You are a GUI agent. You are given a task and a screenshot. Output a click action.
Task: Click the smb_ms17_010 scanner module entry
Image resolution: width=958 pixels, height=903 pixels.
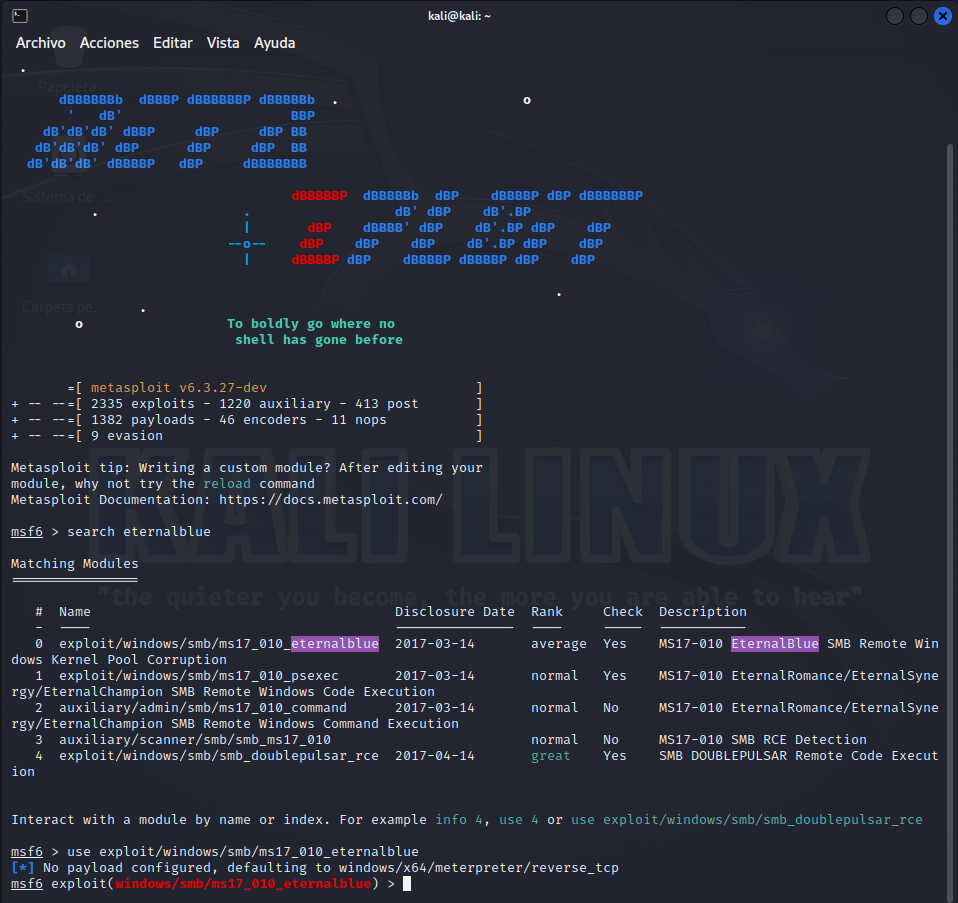click(194, 740)
